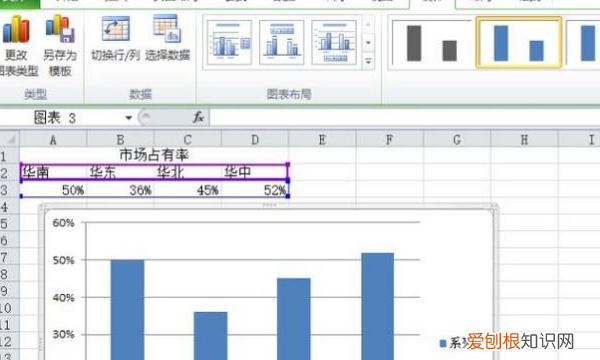The width and height of the screenshot is (600, 360).
Task: Expand chart layouts gallery more button
Action: pos(368,61)
